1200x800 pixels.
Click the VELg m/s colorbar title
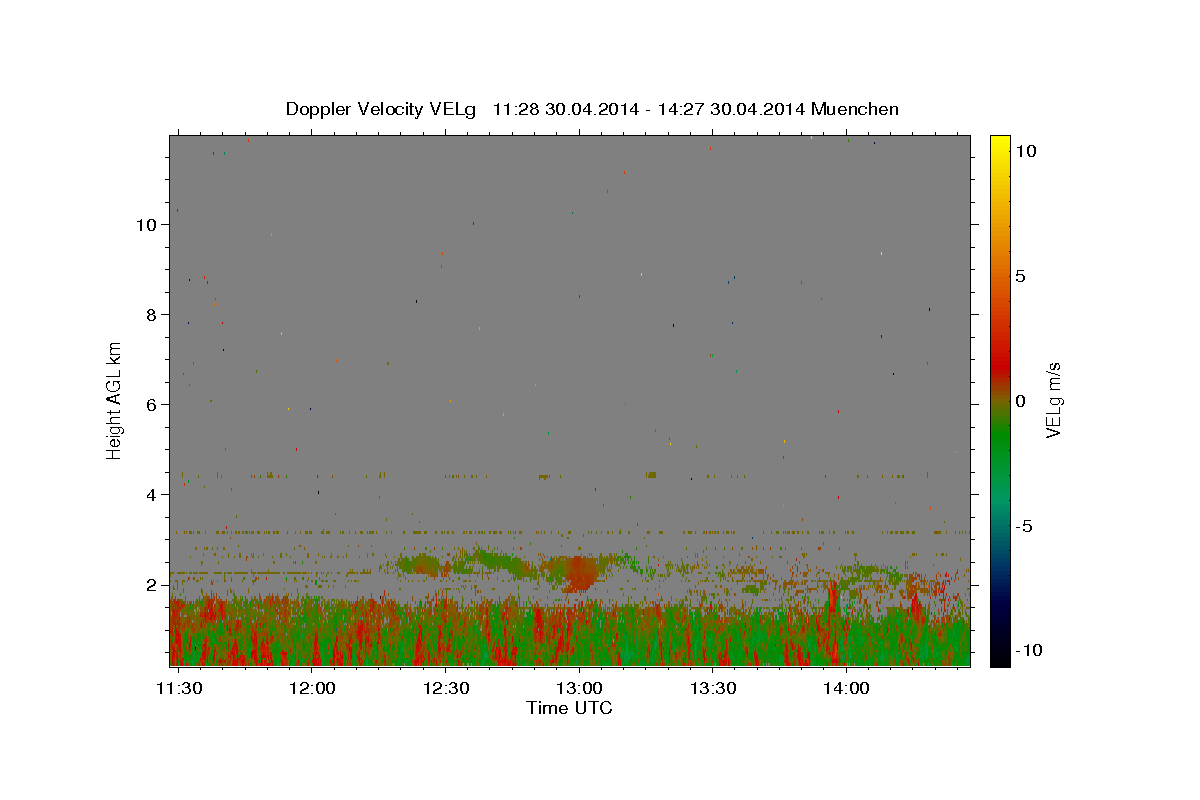click(1053, 401)
